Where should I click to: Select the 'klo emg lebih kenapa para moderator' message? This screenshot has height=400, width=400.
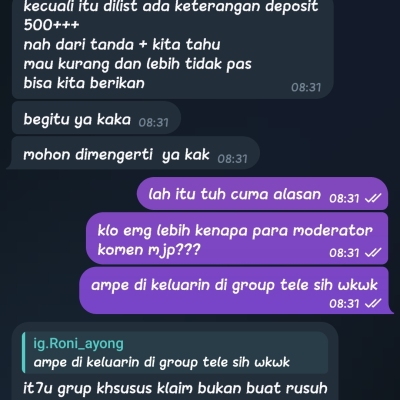237,239
